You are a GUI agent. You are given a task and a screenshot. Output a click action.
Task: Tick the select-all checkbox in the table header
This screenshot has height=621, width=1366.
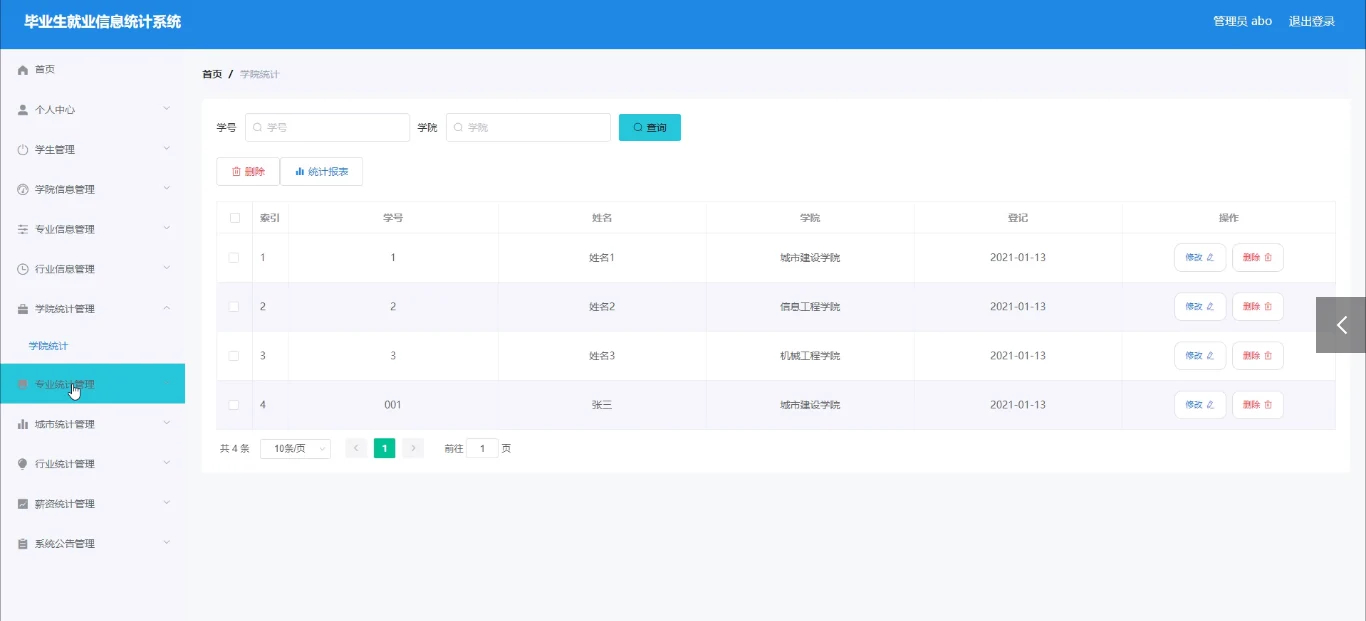click(x=235, y=218)
